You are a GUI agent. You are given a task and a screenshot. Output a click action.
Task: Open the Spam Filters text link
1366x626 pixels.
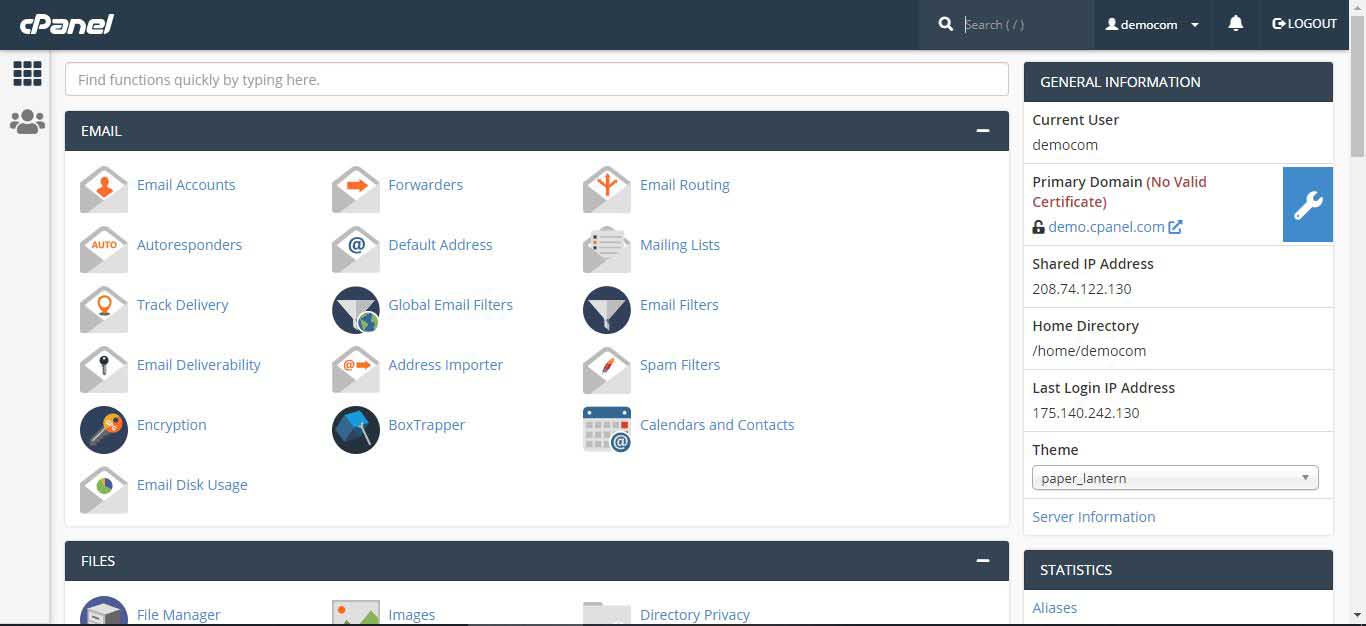pyautogui.click(x=680, y=365)
